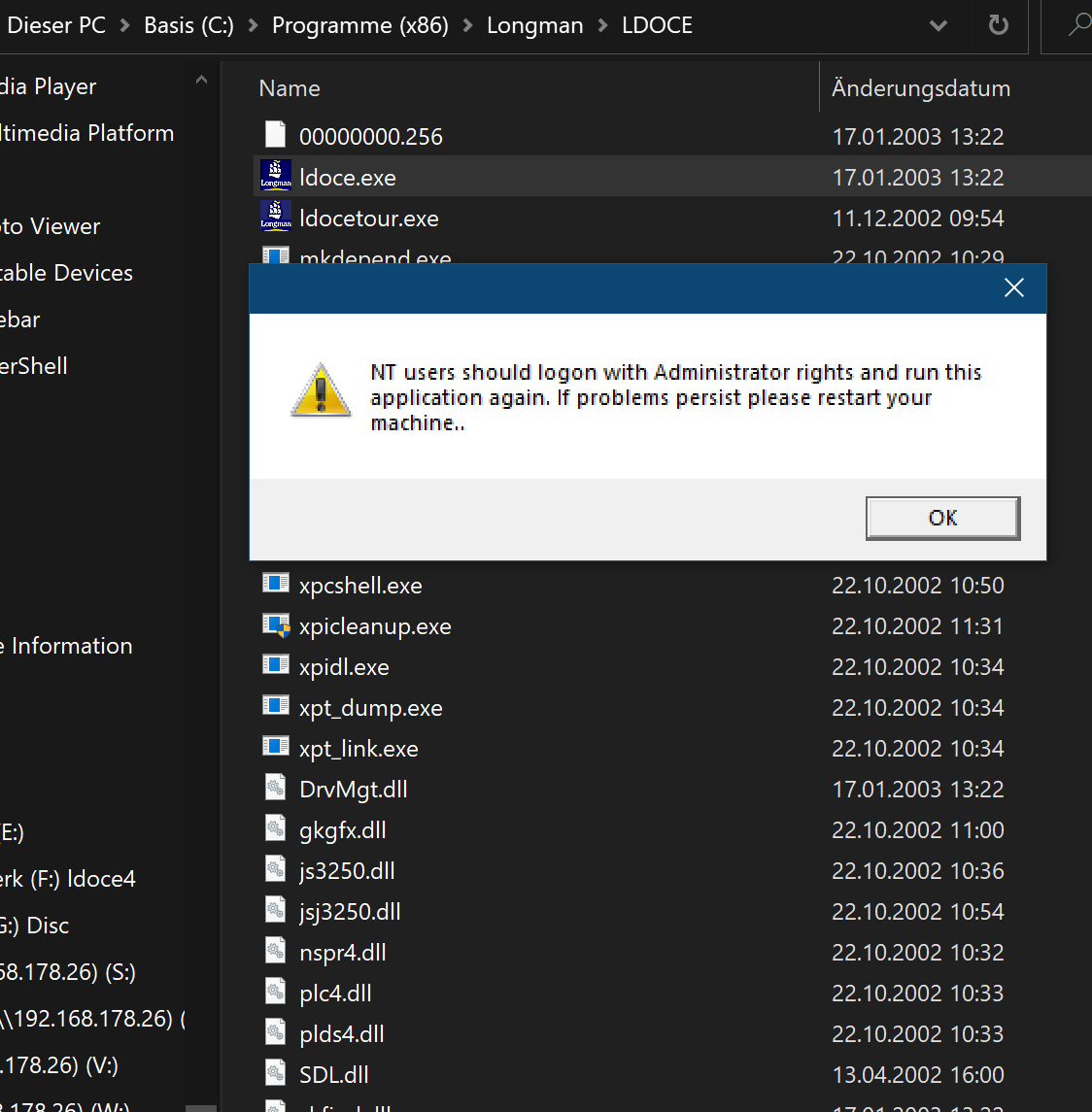Select file nspr4.dll
The height and width of the screenshot is (1112, 1092).
(x=343, y=953)
